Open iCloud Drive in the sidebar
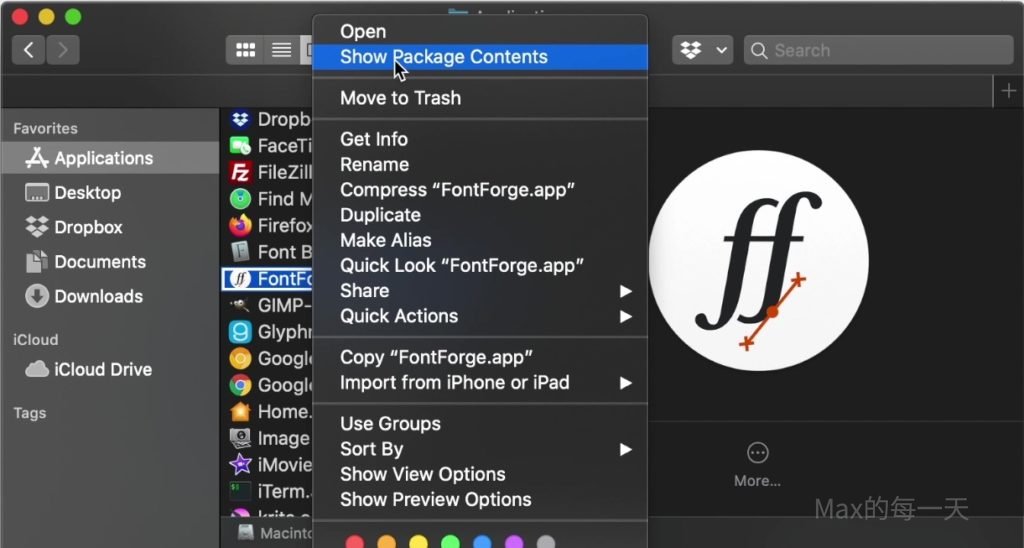 coord(102,369)
